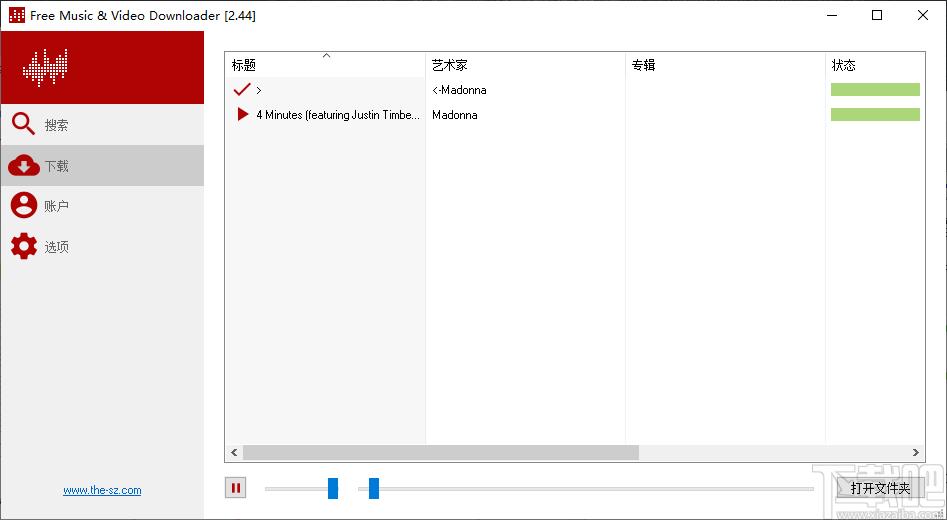The height and width of the screenshot is (520, 947).
Task: Click the 打开文件夹 open folder button
Action: coord(880,488)
